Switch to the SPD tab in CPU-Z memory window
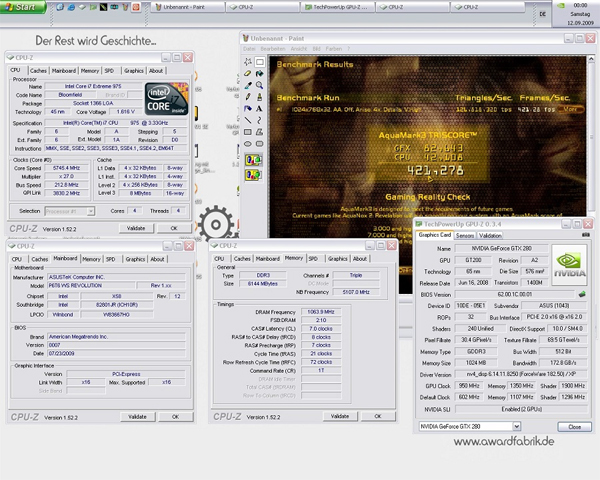Screen dimensions: 600x480 tap(315, 258)
